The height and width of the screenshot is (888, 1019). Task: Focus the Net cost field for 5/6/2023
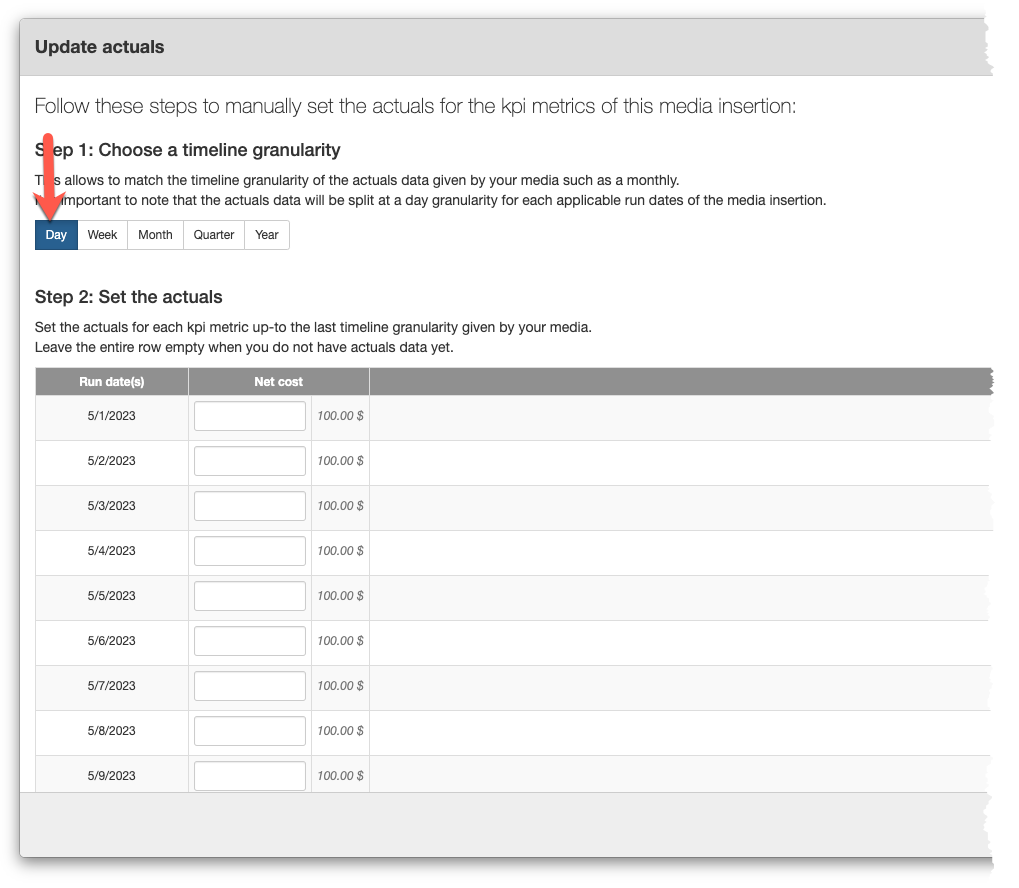coord(249,640)
